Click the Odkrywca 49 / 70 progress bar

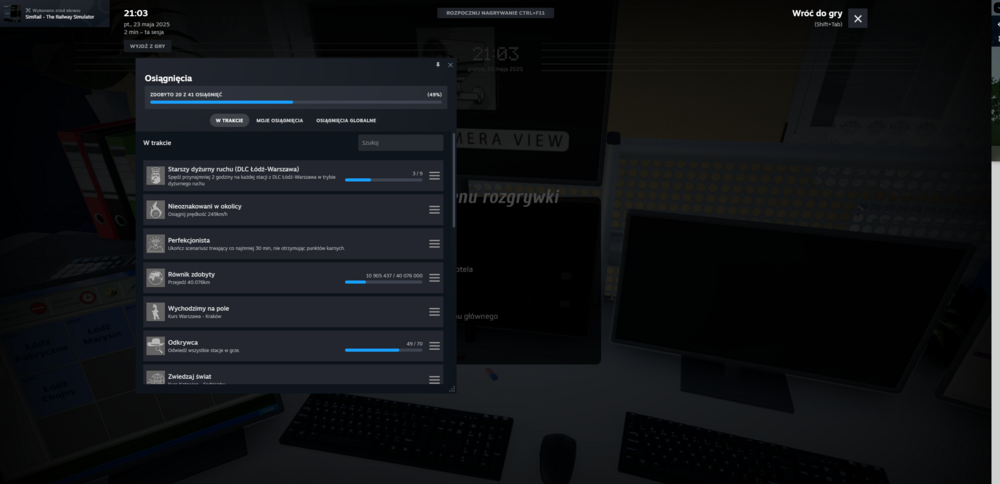tap(383, 350)
